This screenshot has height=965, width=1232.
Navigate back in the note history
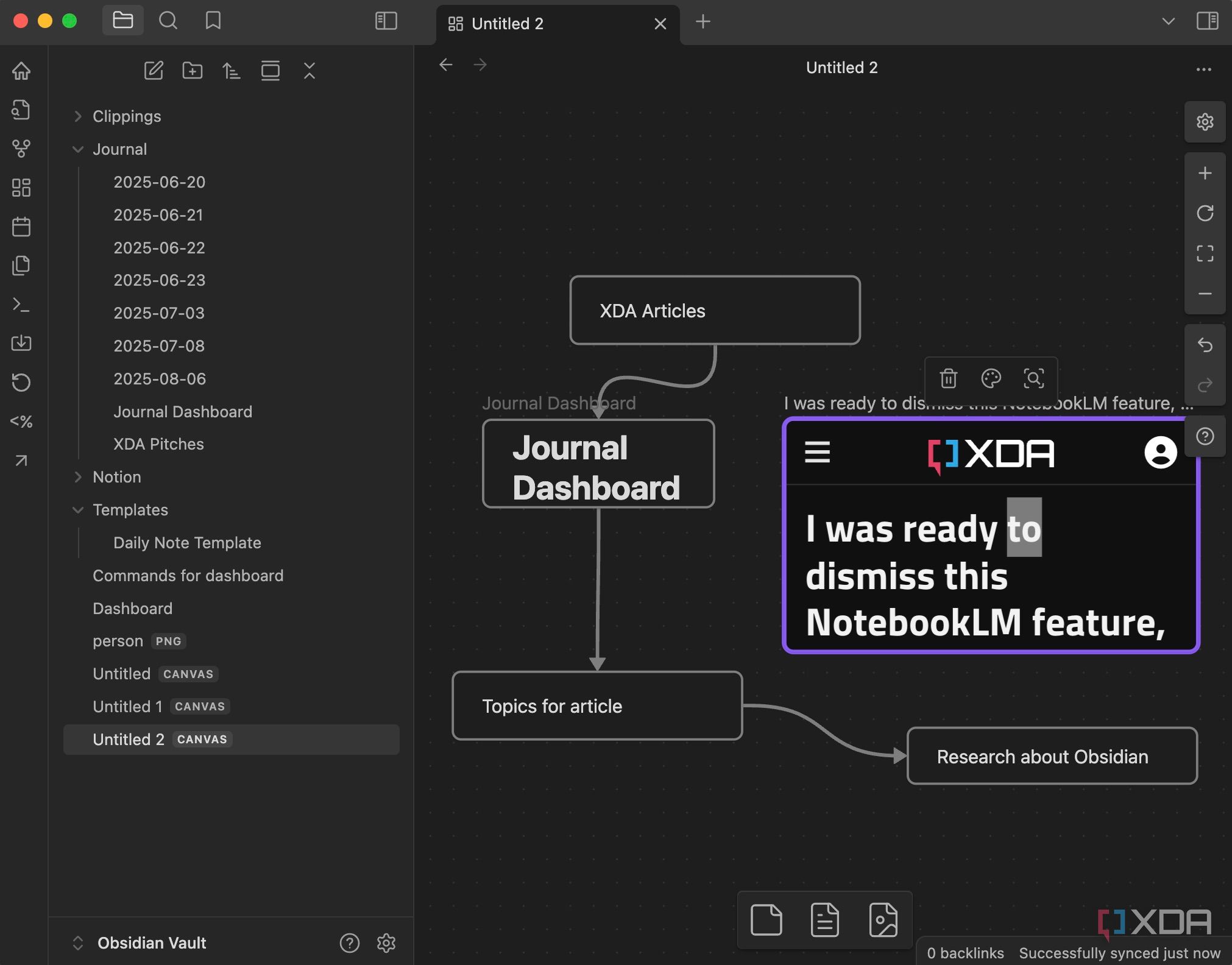[x=446, y=65]
